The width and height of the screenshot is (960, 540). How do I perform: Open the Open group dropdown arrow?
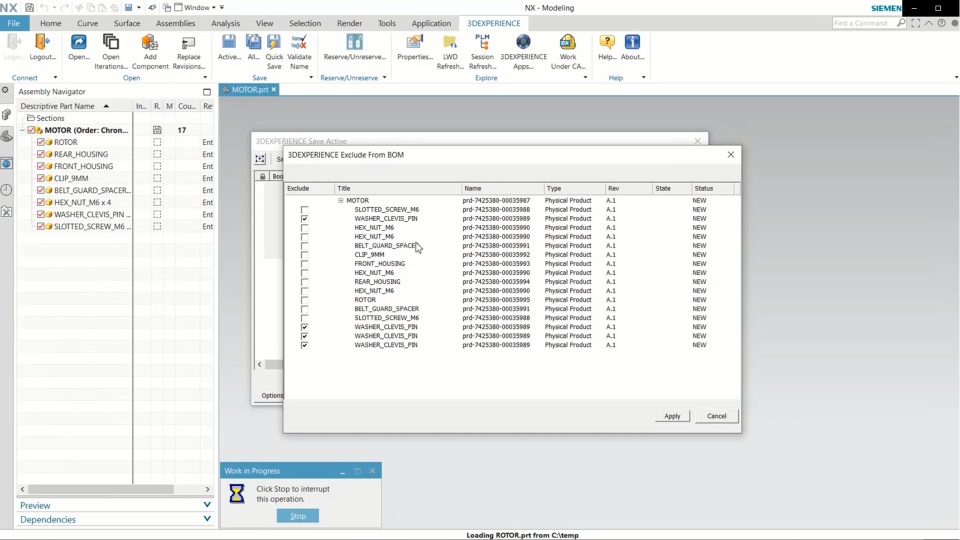pyautogui.click(x=205, y=78)
